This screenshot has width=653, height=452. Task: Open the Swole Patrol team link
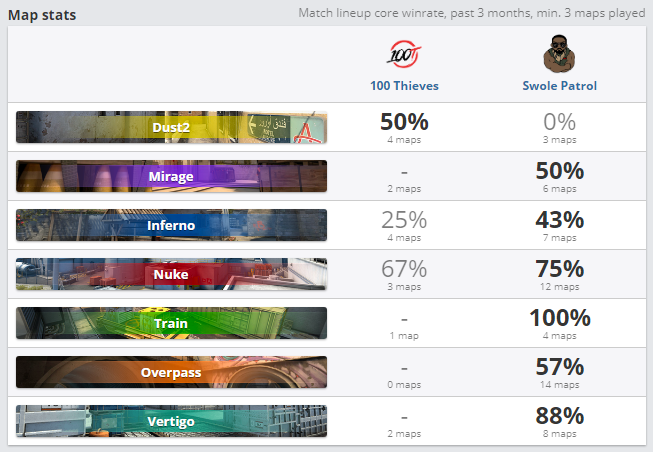pos(559,86)
